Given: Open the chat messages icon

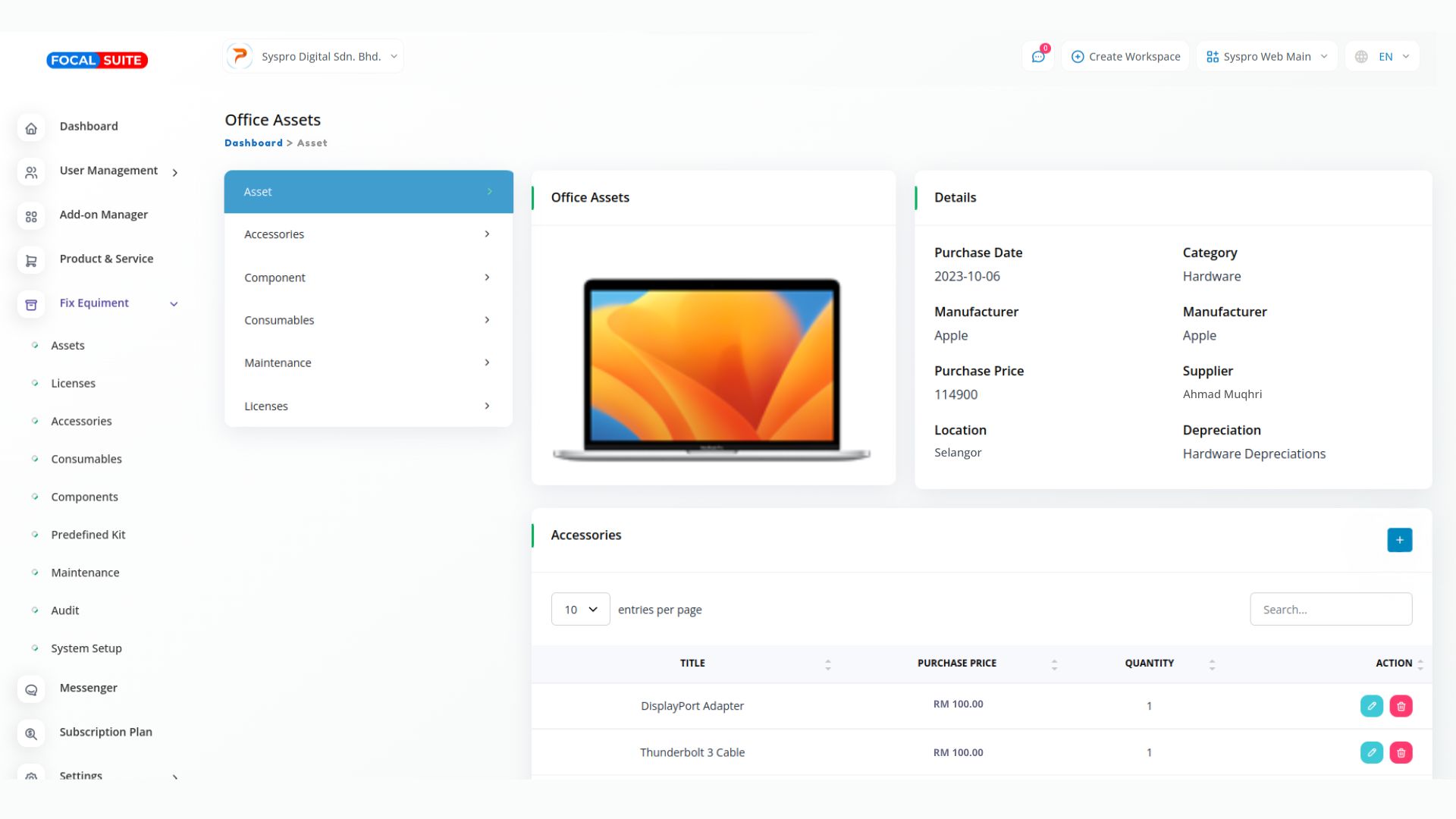Looking at the screenshot, I should coord(1038,57).
